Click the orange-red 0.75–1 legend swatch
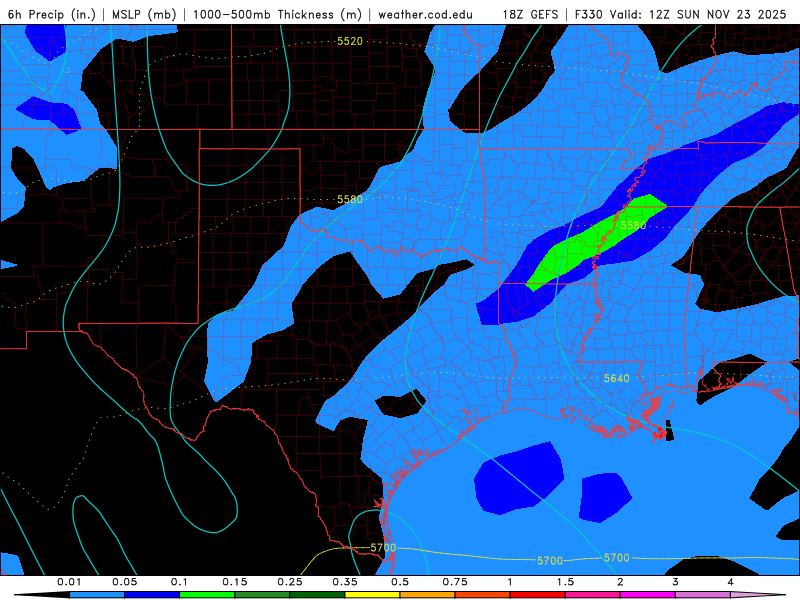The height and width of the screenshot is (600, 800). (x=483, y=595)
